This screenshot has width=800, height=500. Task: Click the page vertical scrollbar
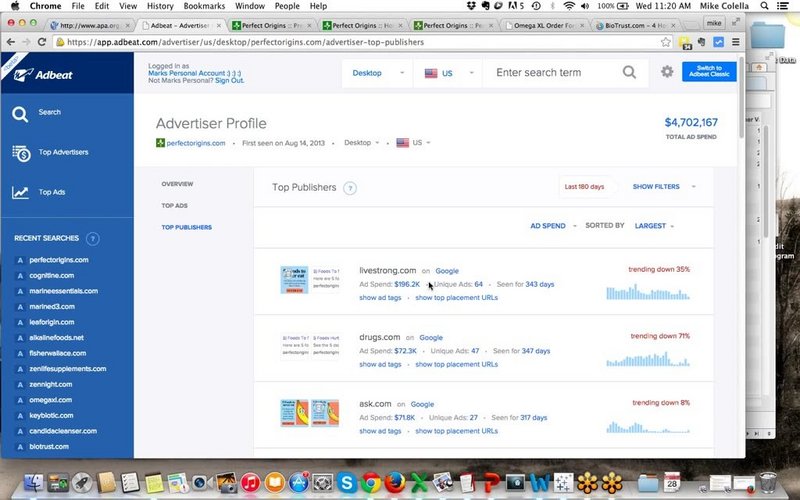741,97
